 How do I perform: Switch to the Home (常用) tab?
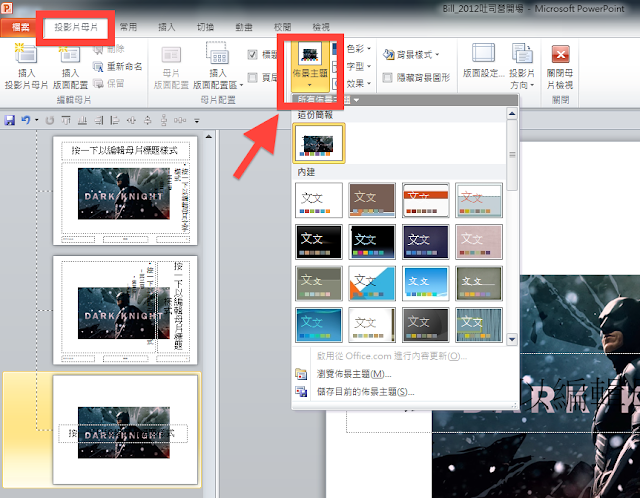[x=128, y=27]
